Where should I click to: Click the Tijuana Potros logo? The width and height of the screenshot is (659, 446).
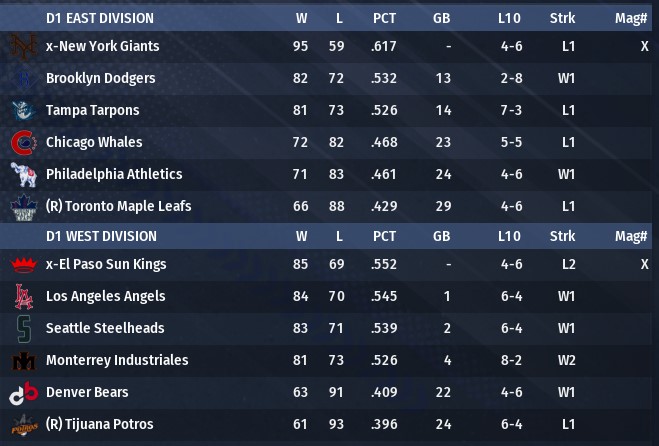22,424
